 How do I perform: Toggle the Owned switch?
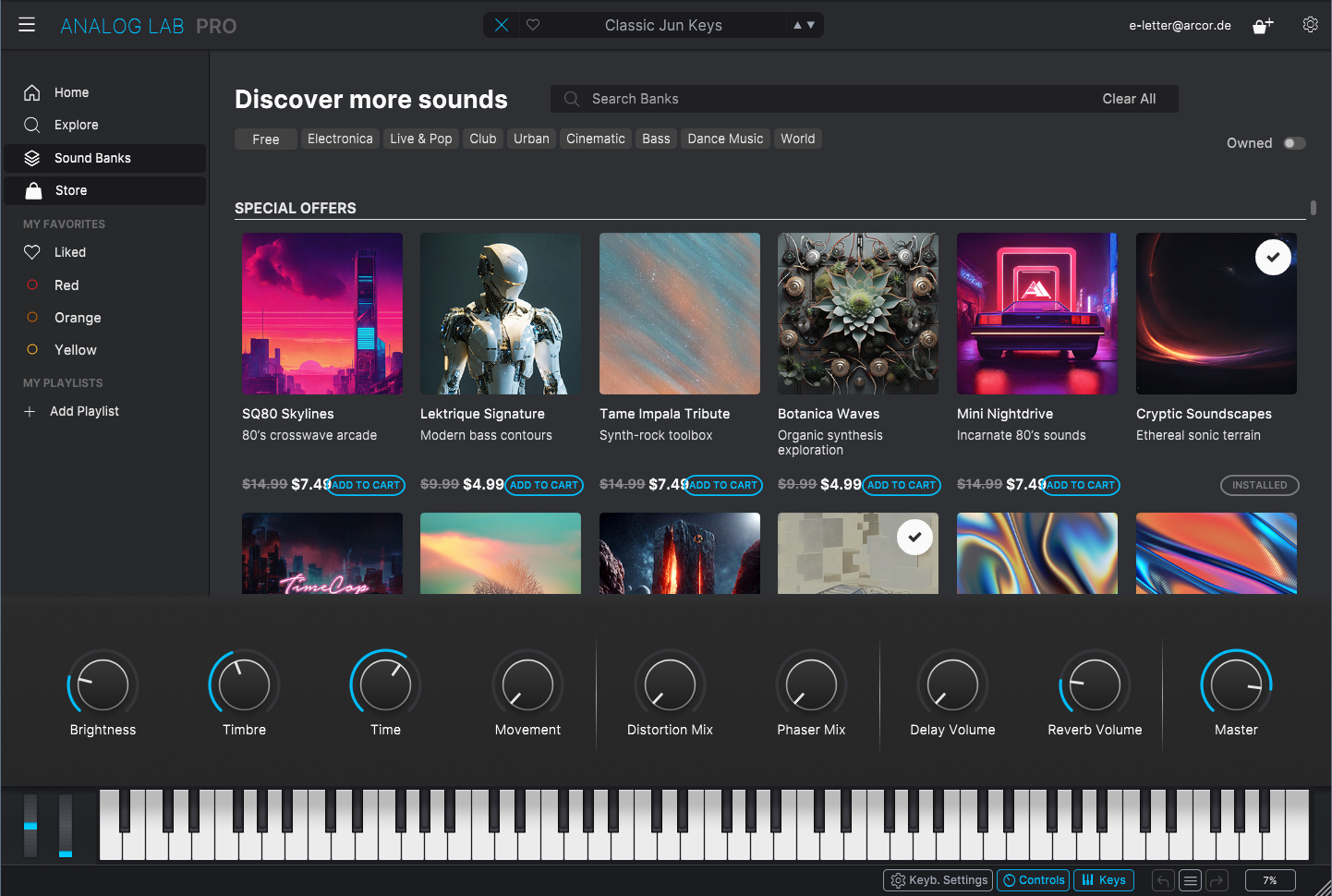[1294, 143]
